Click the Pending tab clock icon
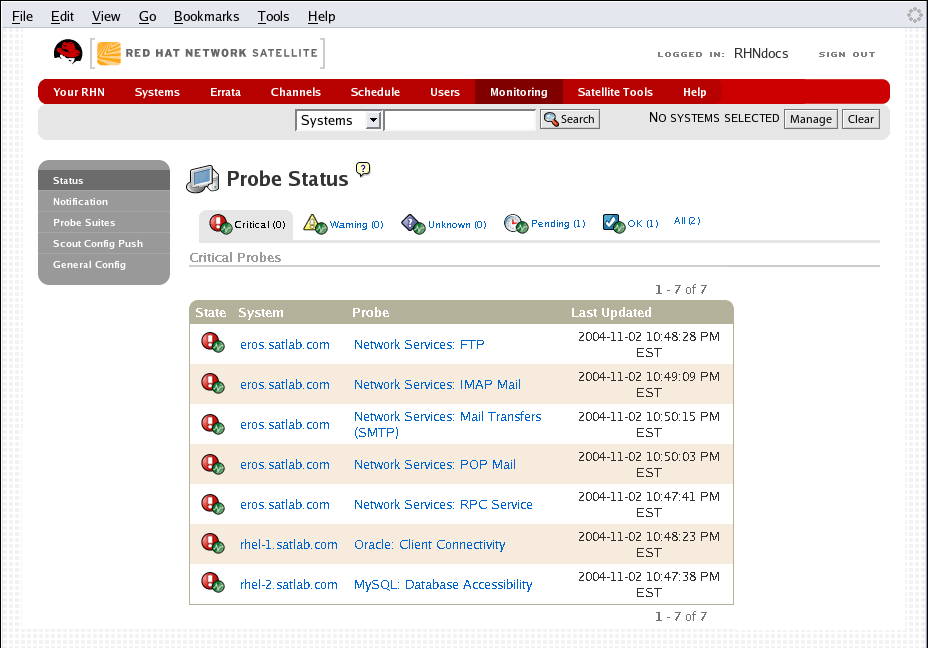Screen dimensions: 928x648 click(x=515, y=224)
